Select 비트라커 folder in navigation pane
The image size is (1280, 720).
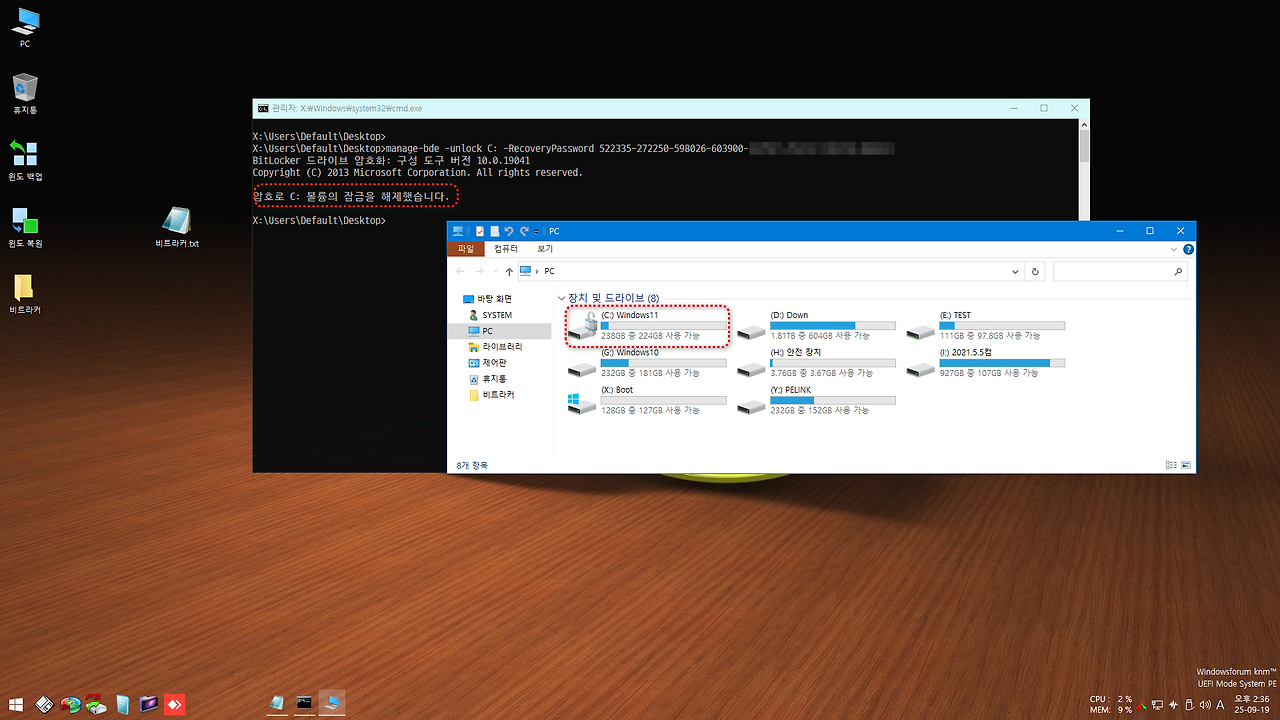[x=492, y=395]
